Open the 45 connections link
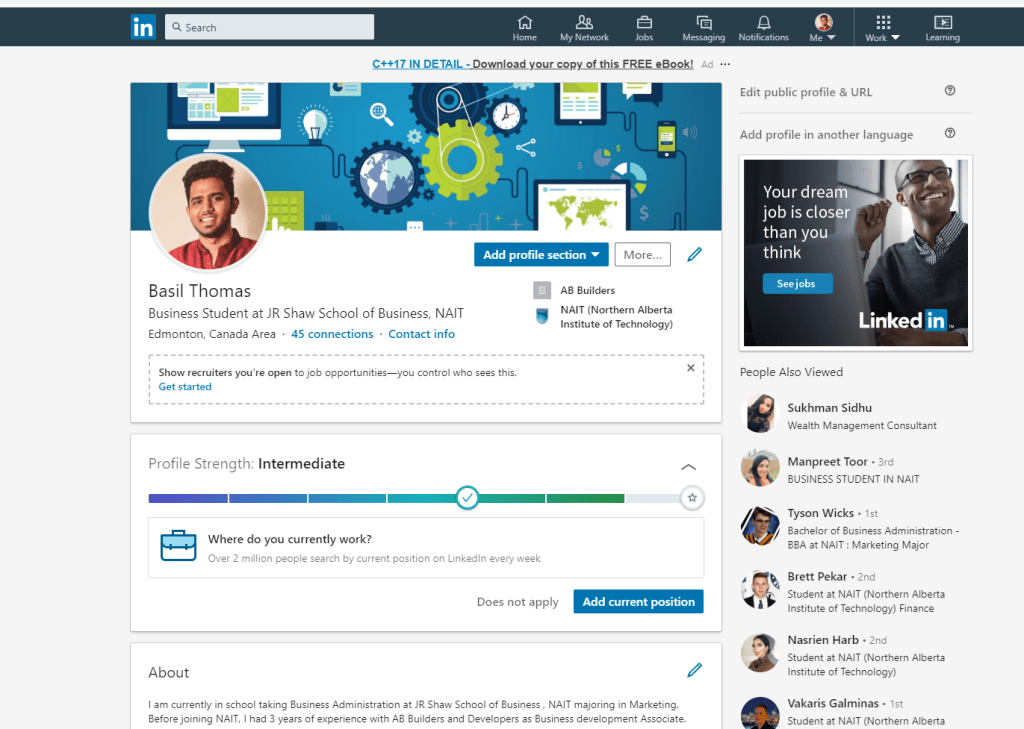This screenshot has width=1024, height=729. 332,334
